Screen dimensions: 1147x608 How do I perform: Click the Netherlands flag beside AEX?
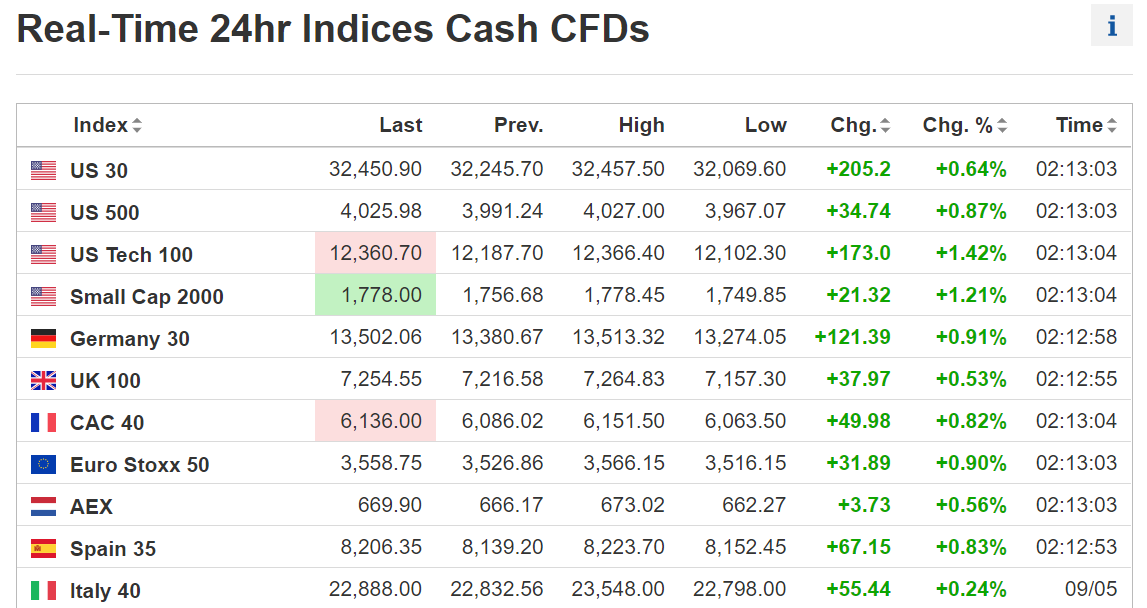coord(43,507)
